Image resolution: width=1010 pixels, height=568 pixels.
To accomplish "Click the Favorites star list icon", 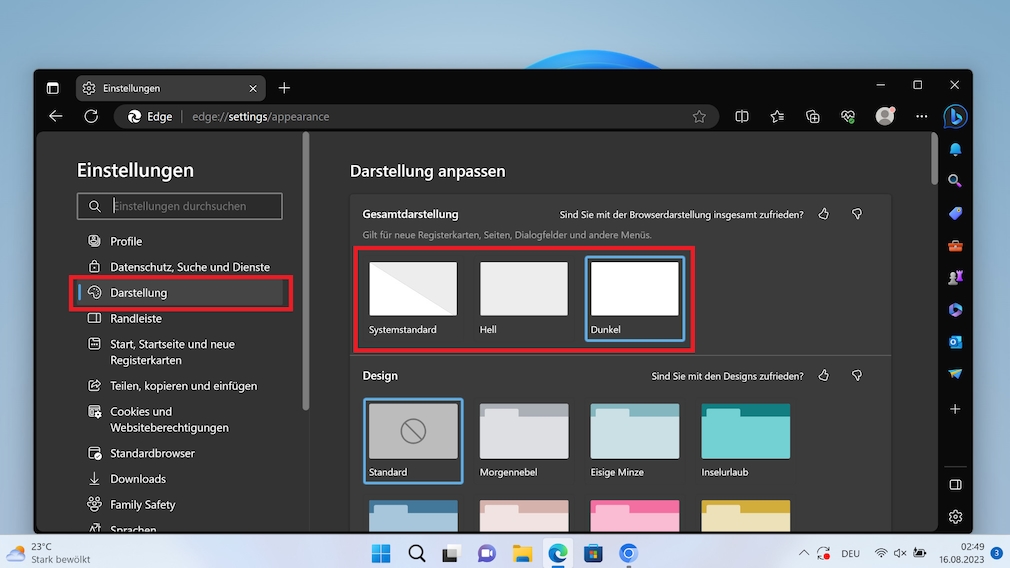I will coord(777,117).
